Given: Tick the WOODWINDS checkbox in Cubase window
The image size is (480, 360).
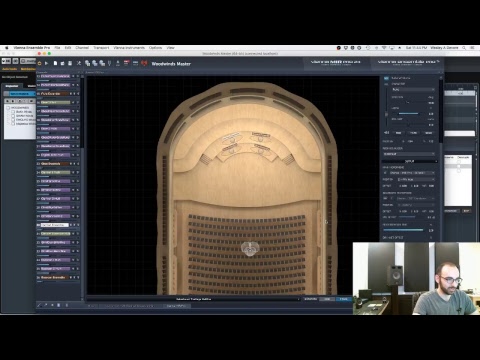Looking at the screenshot, I should [x=8, y=108].
